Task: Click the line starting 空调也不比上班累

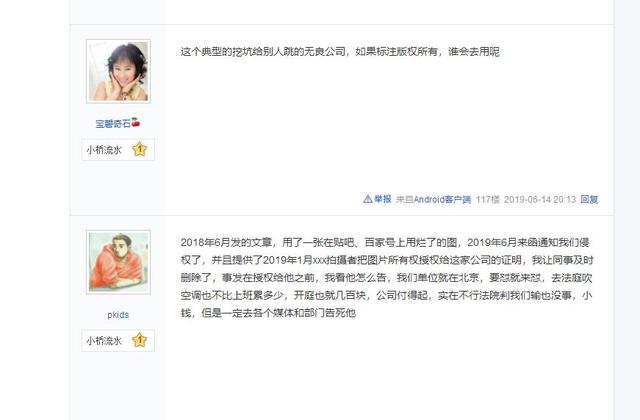Action: pos(386,296)
